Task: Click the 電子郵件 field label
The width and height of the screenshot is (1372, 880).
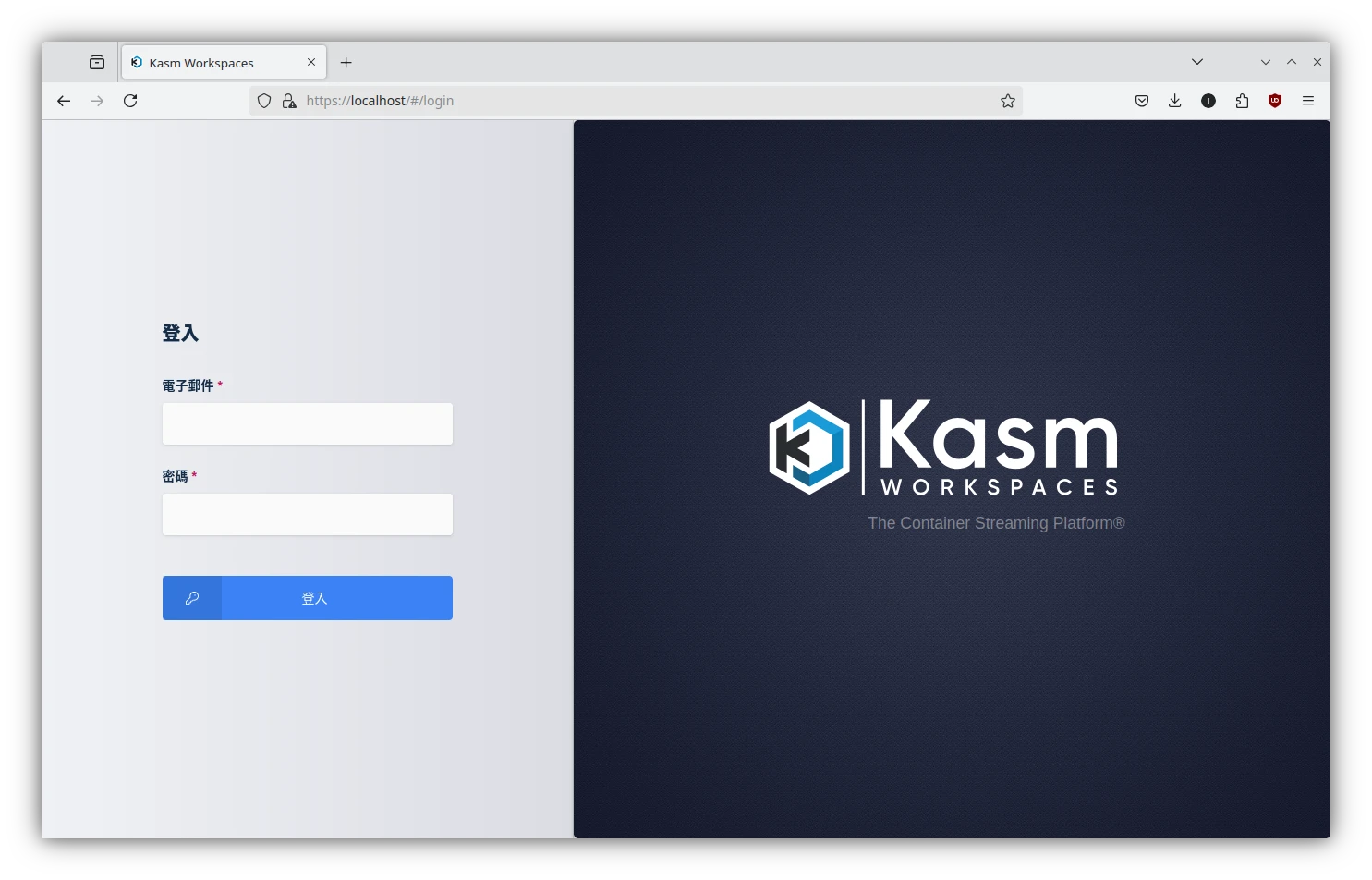Action: [x=188, y=385]
